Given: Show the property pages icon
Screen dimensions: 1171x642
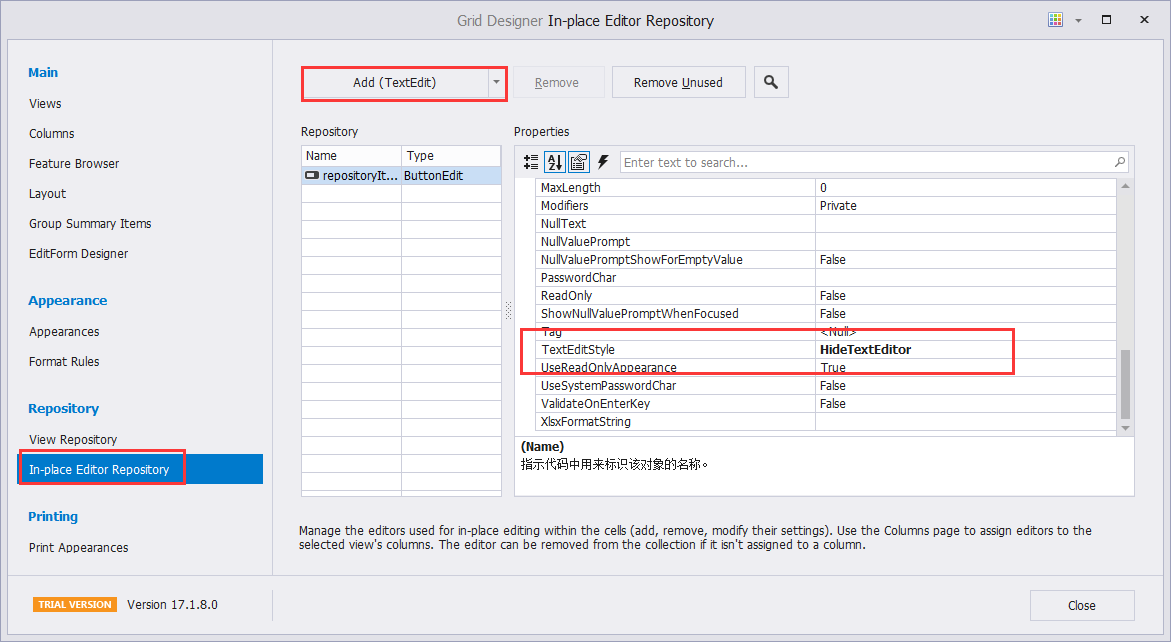Looking at the screenshot, I should [578, 162].
